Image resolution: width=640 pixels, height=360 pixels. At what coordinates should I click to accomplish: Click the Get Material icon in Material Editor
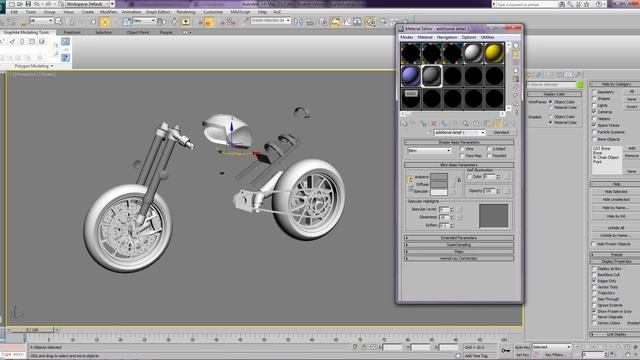pos(404,123)
